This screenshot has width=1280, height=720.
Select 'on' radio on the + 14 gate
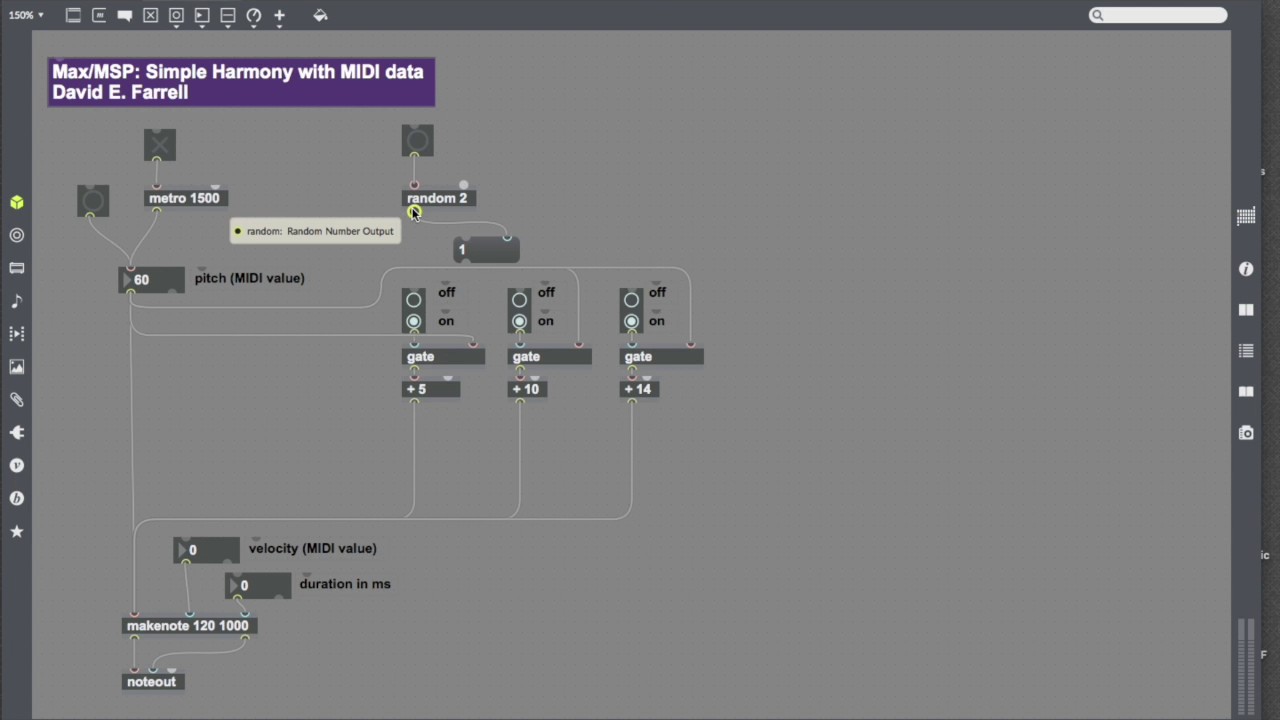pos(631,321)
